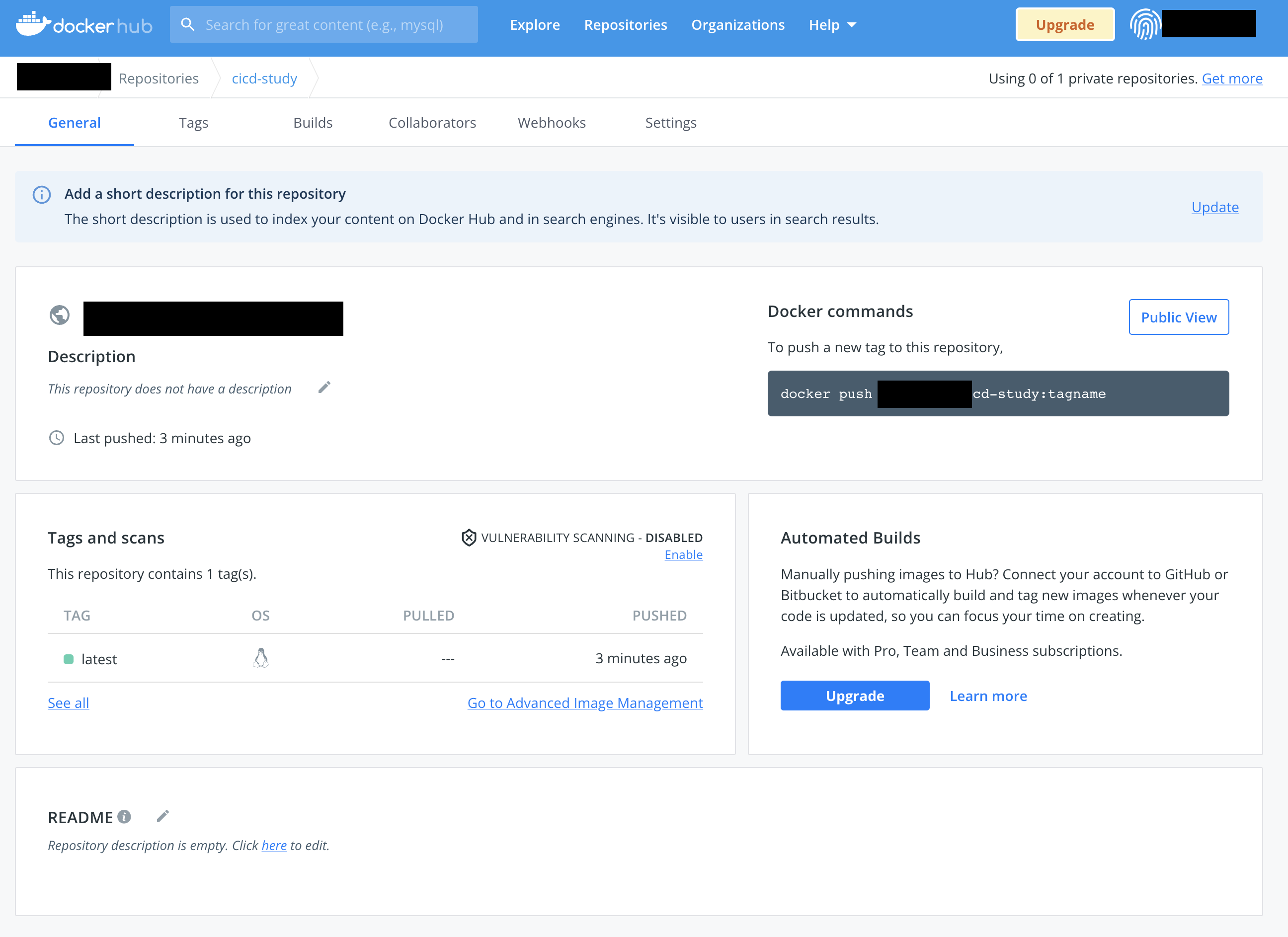Click the Public View button

(x=1178, y=317)
